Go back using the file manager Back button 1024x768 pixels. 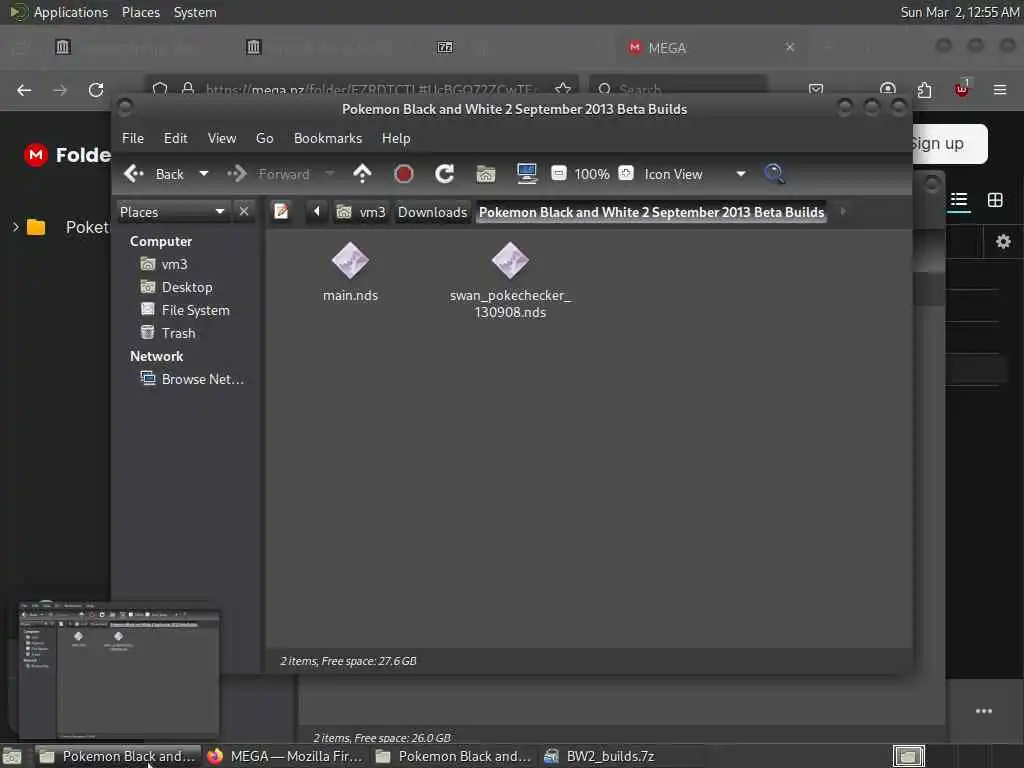click(x=154, y=174)
